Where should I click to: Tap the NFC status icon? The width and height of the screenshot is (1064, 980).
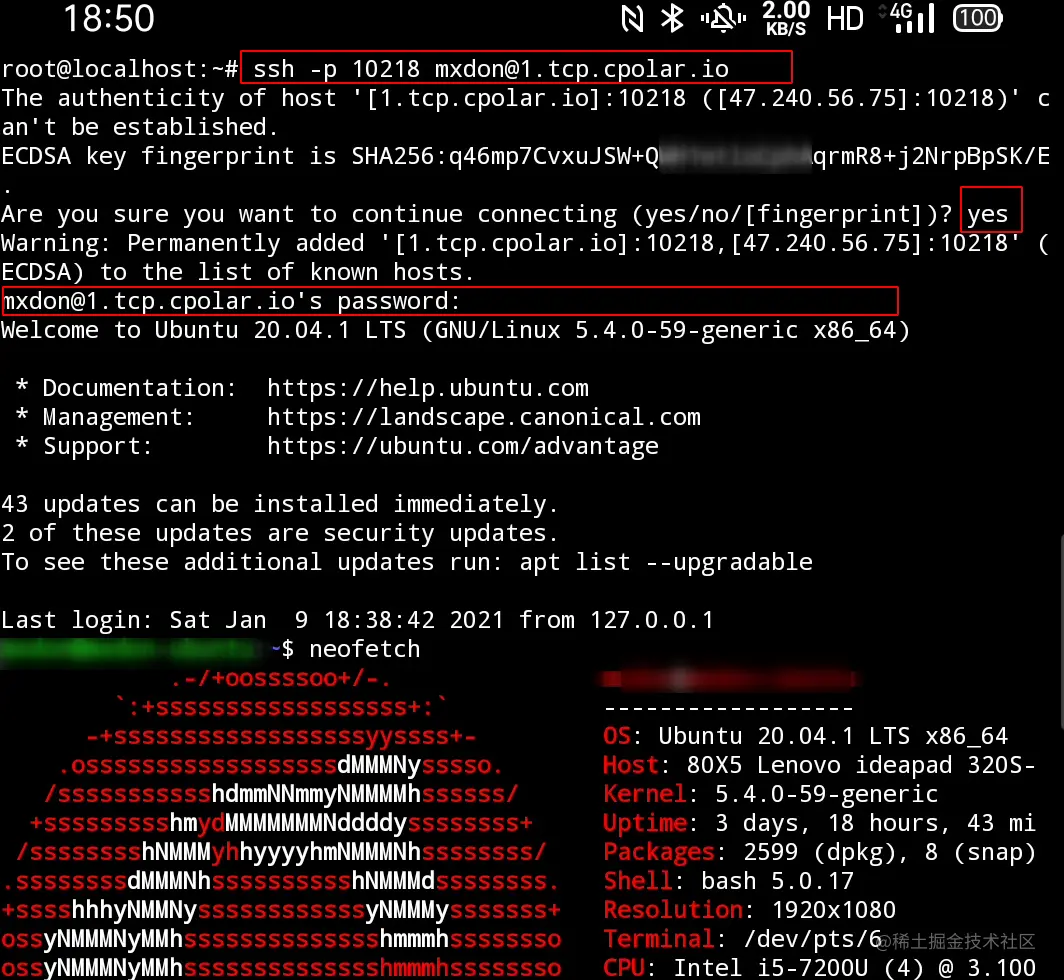click(x=632, y=18)
